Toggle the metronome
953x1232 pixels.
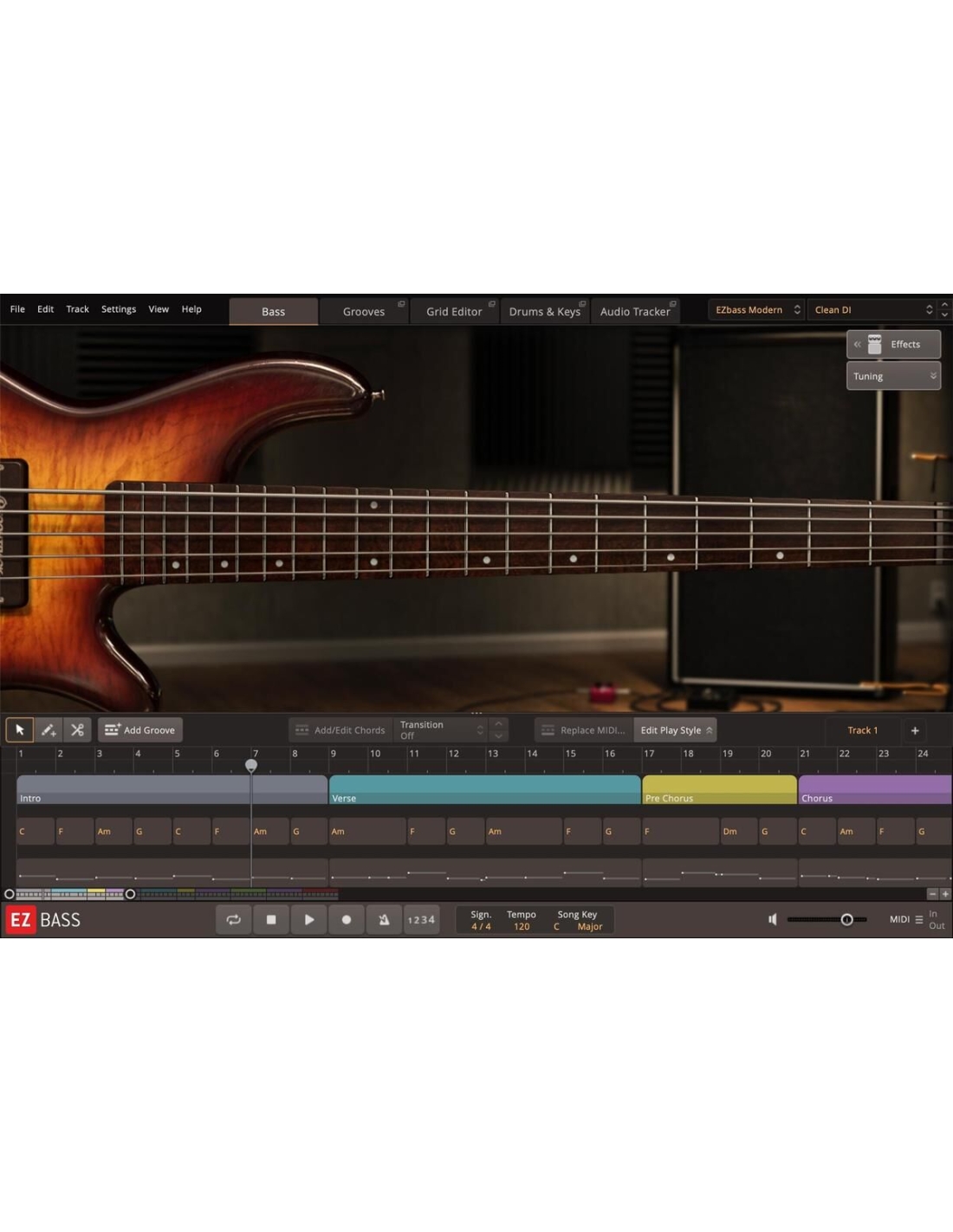[x=384, y=919]
